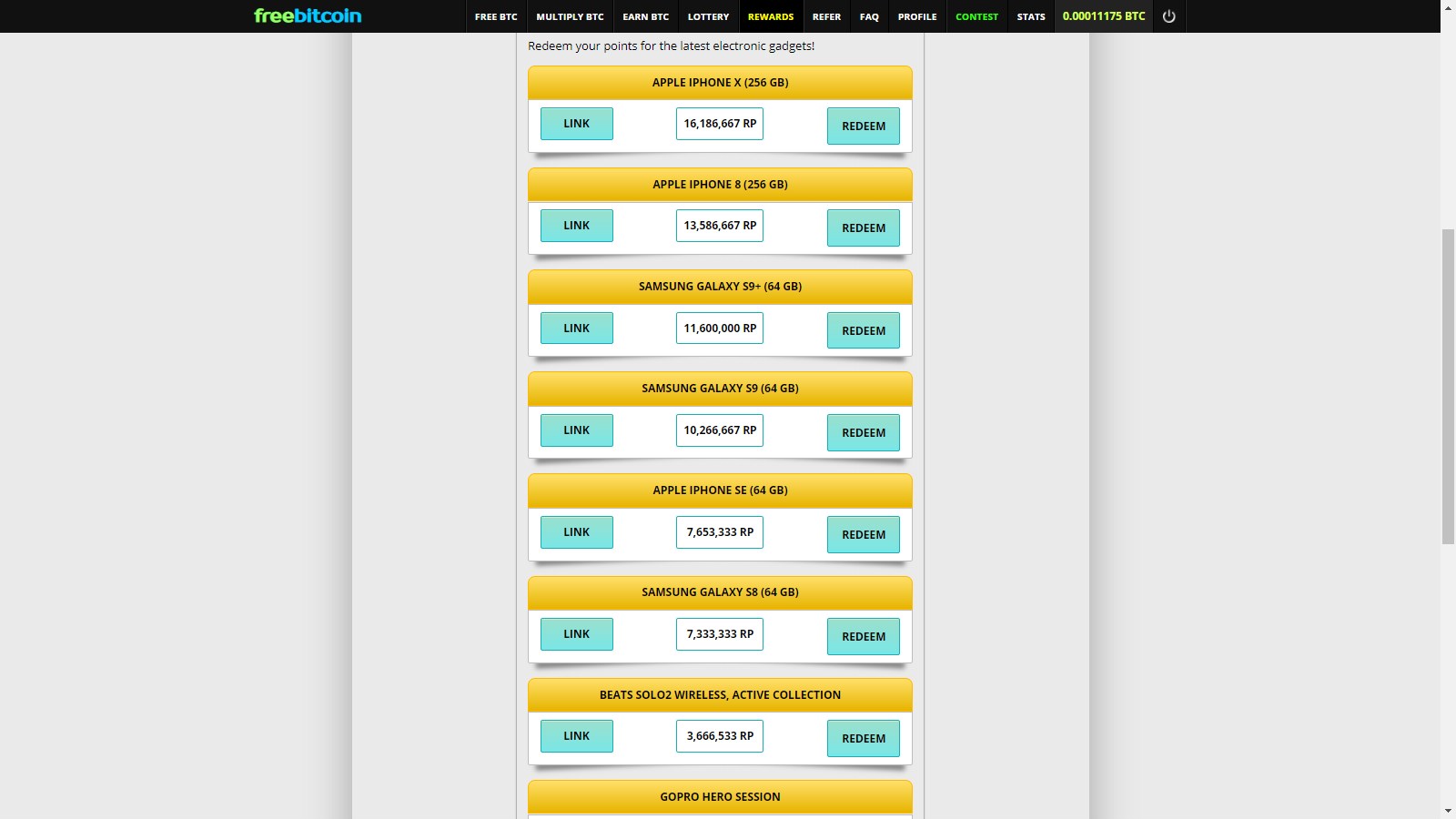Viewport: 1456px width, 819px height.
Task: Click the 3,666,533 RP price box
Action: 720,736
